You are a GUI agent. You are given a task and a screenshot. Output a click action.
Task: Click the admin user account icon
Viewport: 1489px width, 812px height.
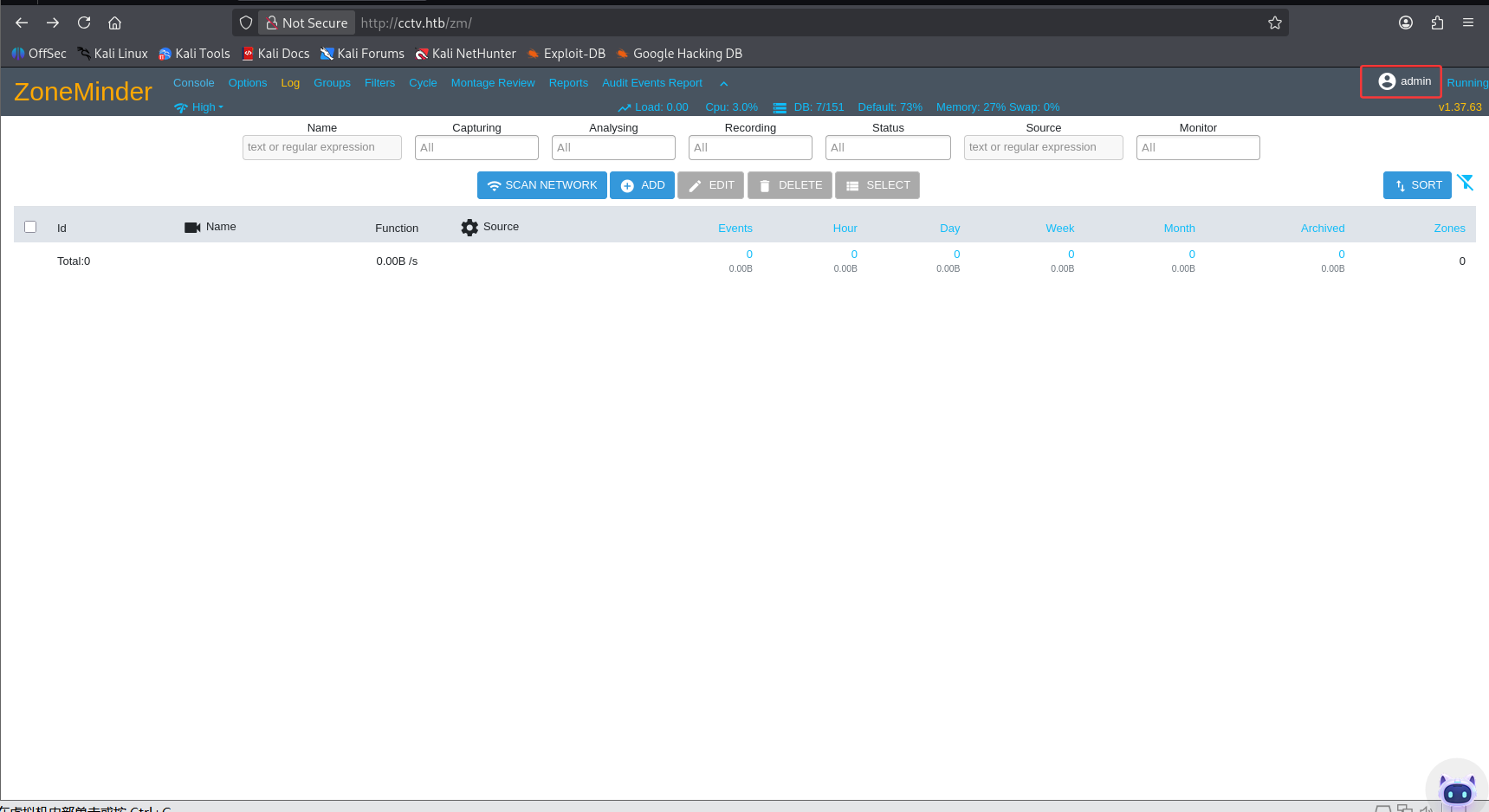[1387, 81]
